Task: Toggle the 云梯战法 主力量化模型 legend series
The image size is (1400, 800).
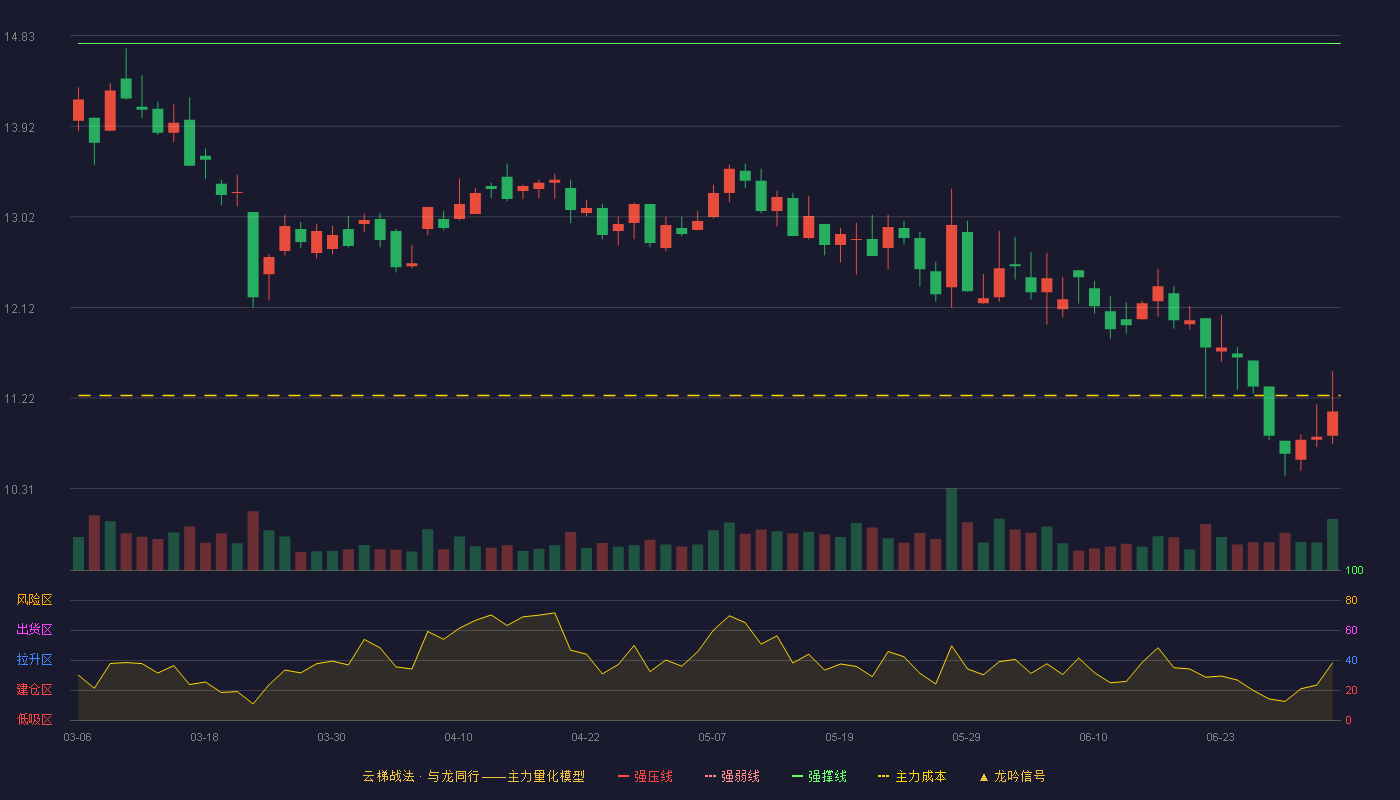Action: pyautogui.click(x=474, y=776)
